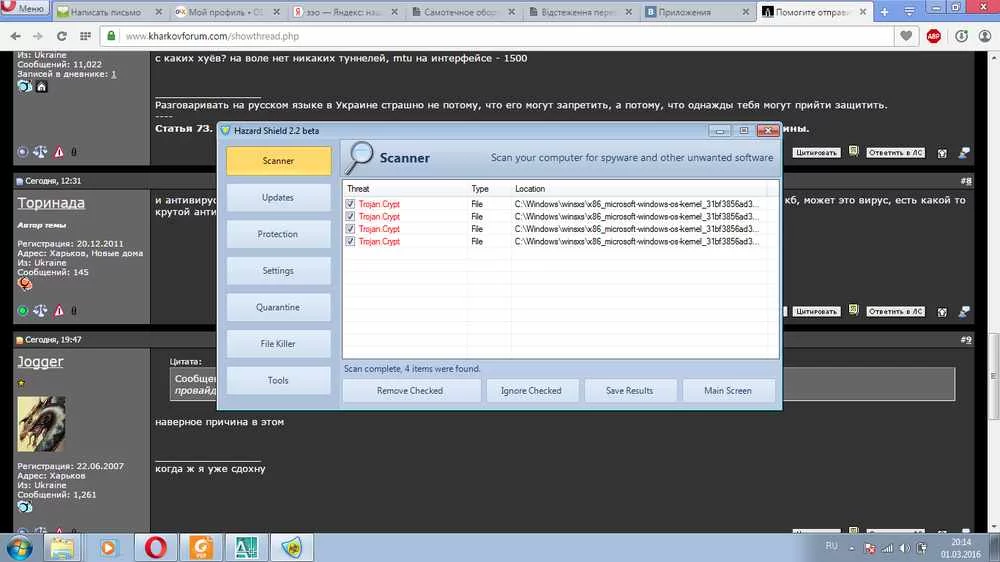The width and height of the screenshot is (1000, 562).
Task: Open diary entries count link
Action: coord(114,74)
